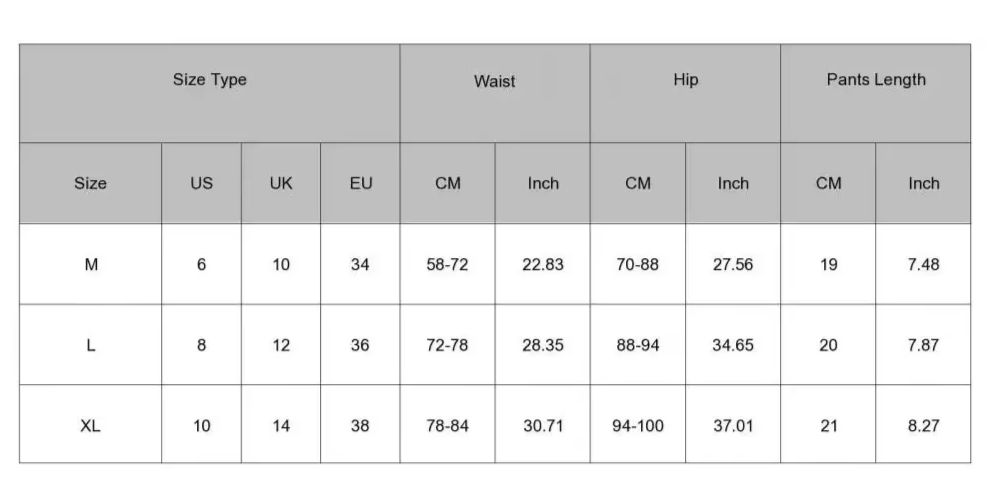992x504 pixels.
Task: Select pants length 7.87 inch cell
Action: coord(923,345)
